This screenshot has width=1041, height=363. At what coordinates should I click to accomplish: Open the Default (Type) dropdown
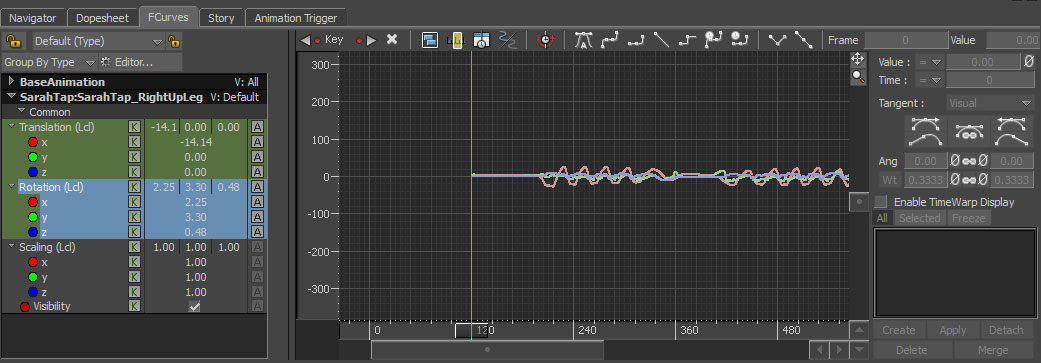(x=98, y=41)
